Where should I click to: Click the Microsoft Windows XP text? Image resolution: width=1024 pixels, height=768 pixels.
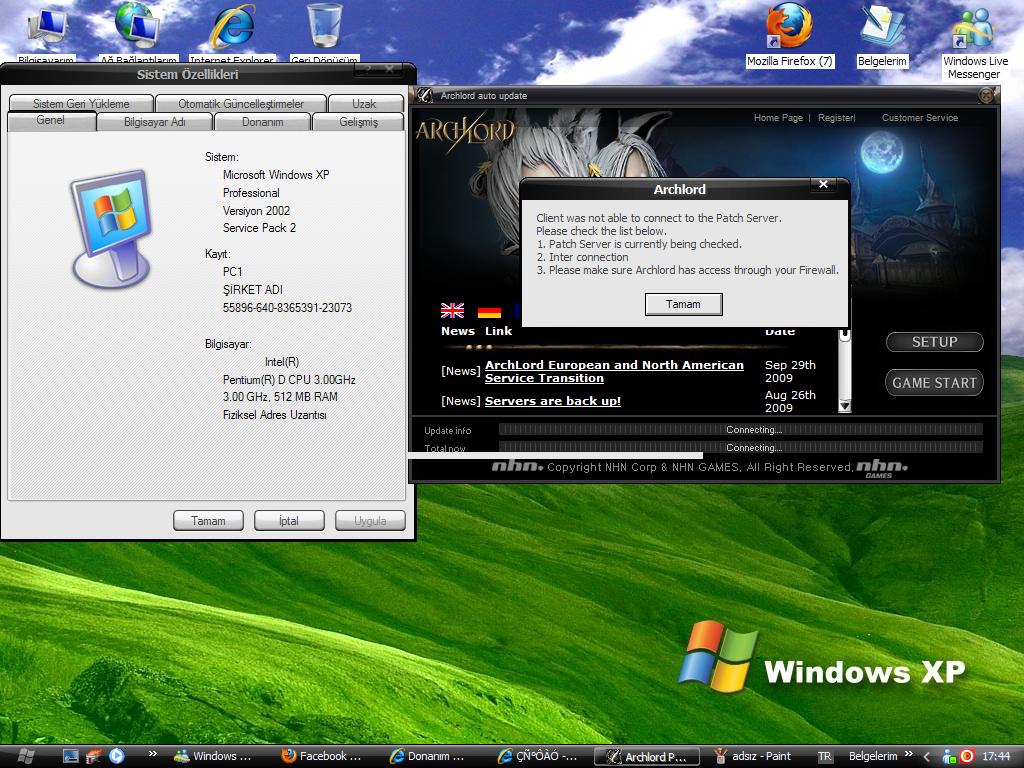pyautogui.click(x=276, y=175)
